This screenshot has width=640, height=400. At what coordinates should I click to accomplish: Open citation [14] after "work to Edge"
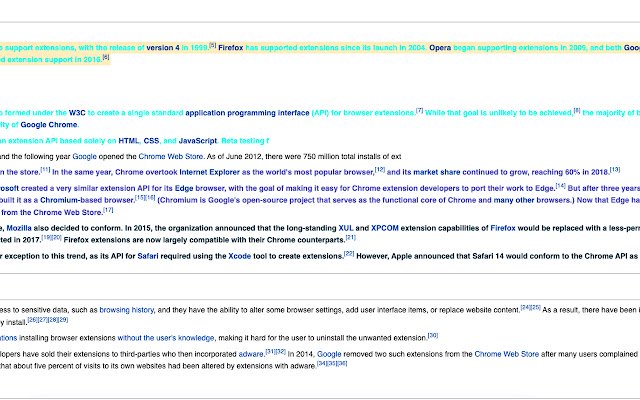click(x=560, y=186)
